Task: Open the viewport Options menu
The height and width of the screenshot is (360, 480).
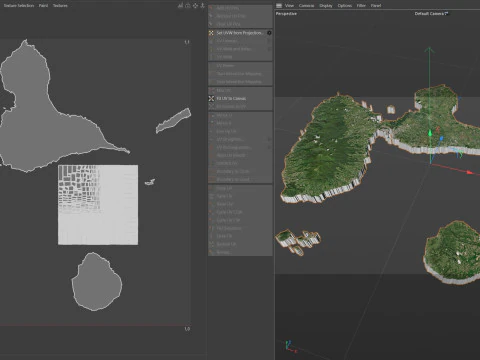Action: pyautogui.click(x=345, y=5)
